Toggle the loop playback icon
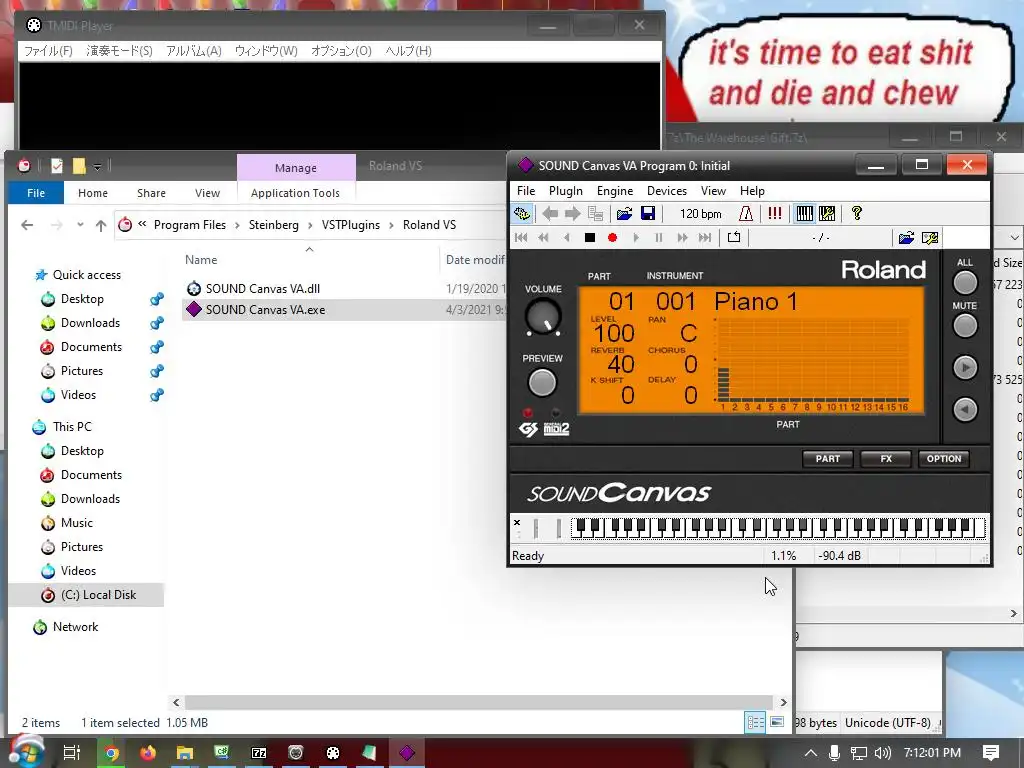1024x768 pixels. (734, 237)
